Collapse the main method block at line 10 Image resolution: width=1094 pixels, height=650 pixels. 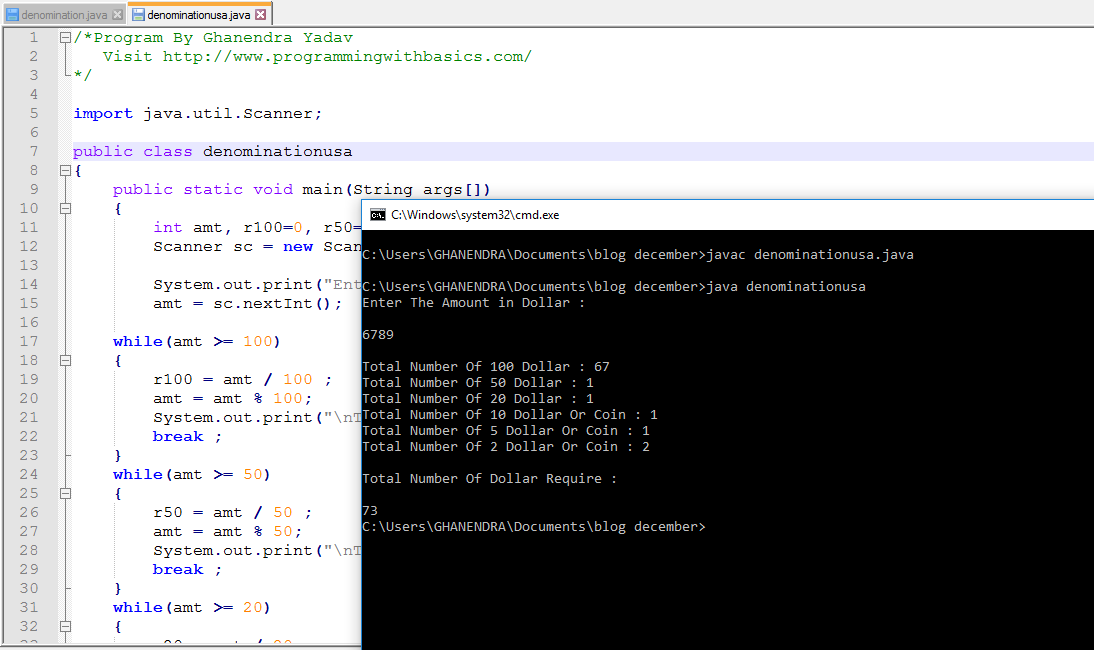65,208
